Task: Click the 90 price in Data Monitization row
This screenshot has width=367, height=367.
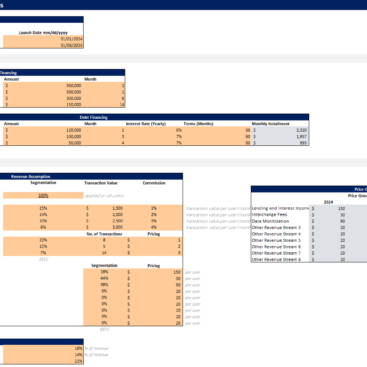Action: point(329,221)
